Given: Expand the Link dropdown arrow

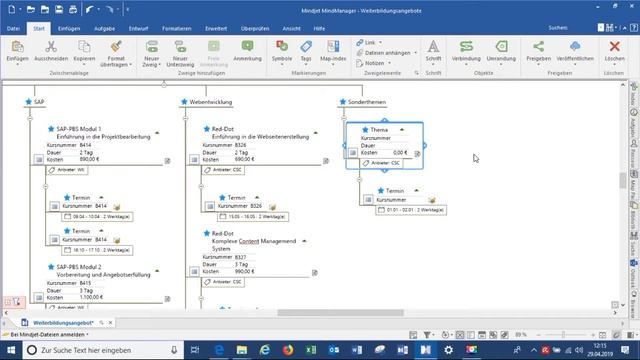Looking at the screenshot, I should [x=380, y=42].
